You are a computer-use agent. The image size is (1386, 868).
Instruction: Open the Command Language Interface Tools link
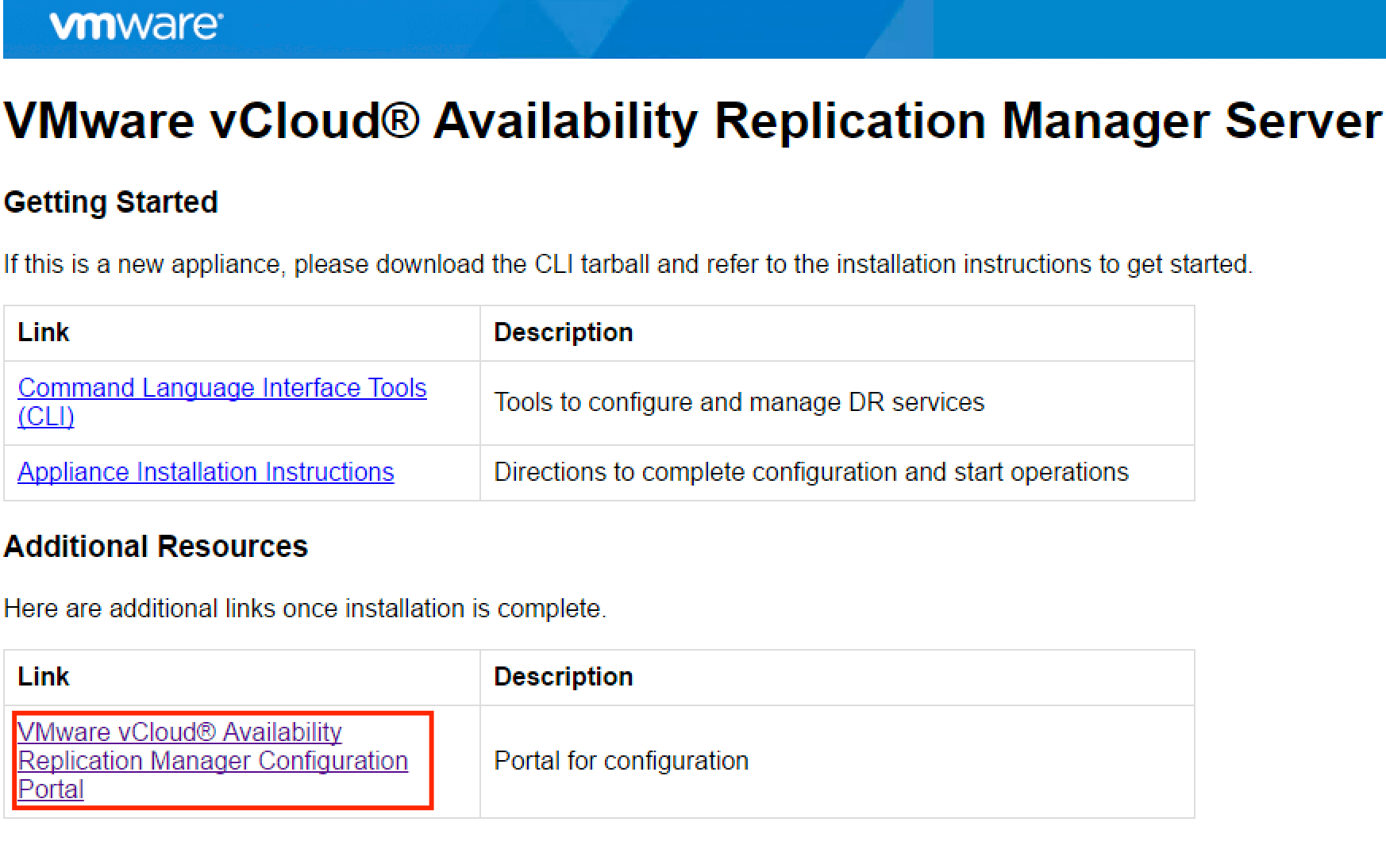[221, 388]
